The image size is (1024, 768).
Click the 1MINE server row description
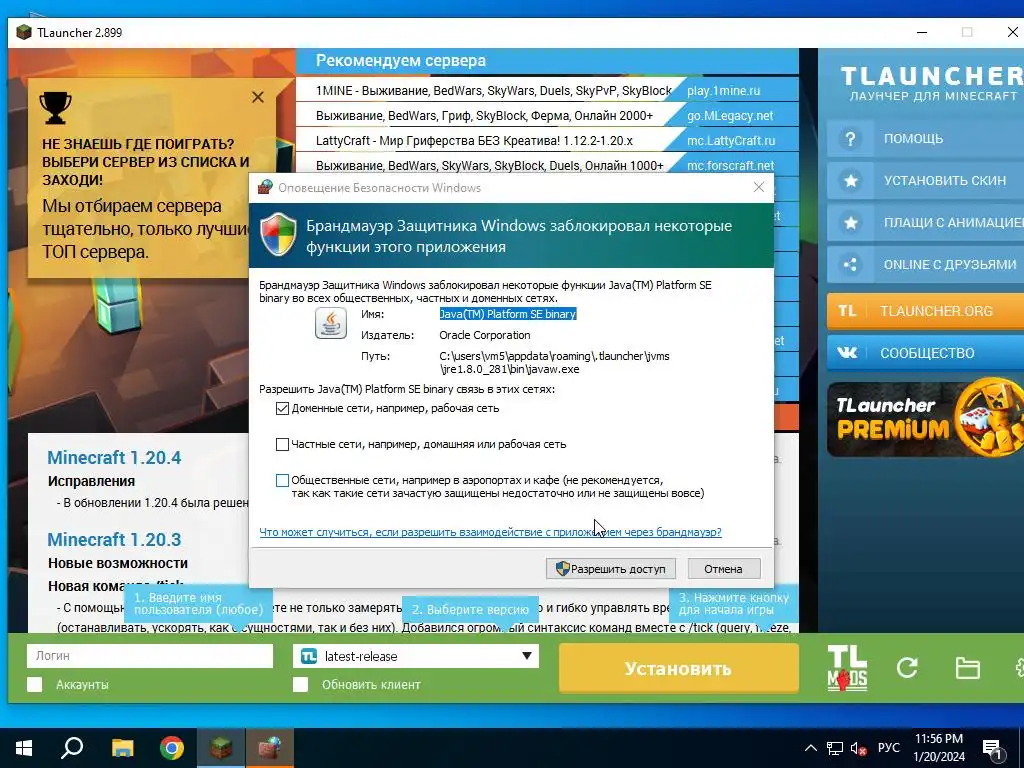tap(494, 91)
